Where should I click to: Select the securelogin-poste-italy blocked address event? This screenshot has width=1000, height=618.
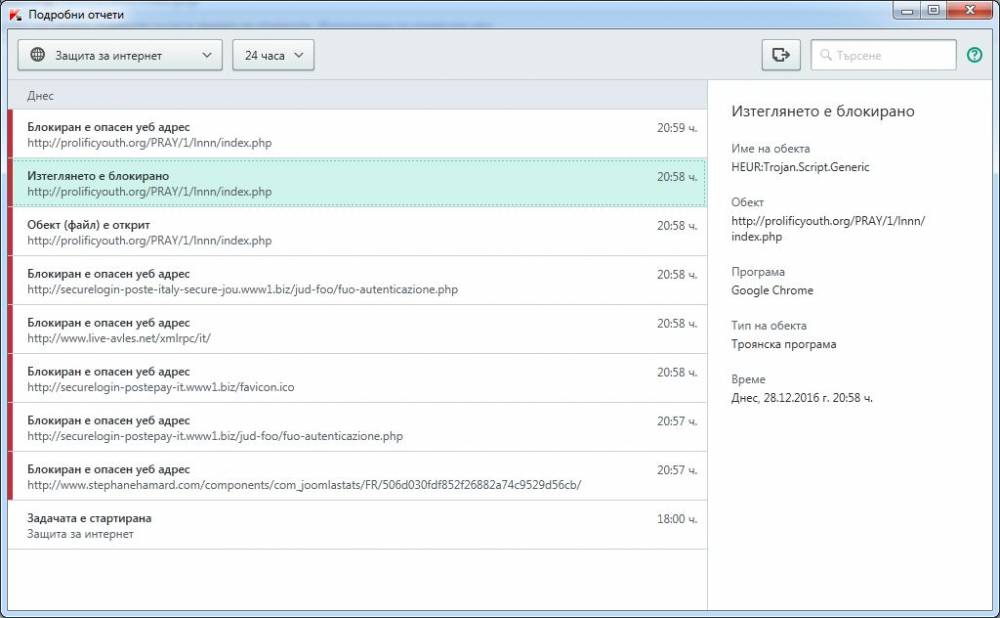357,281
